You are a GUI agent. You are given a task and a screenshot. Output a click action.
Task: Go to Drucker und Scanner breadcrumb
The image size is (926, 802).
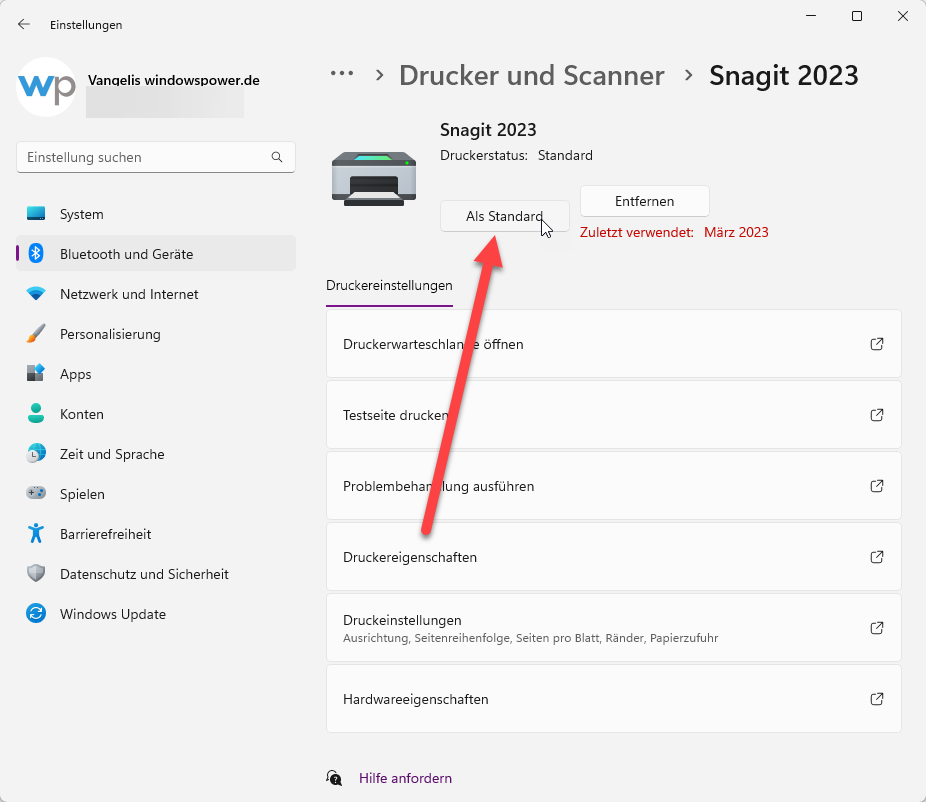click(x=532, y=76)
